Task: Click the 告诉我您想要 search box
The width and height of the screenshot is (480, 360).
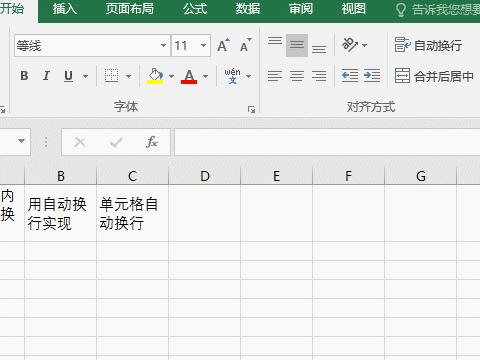Action: 437,10
